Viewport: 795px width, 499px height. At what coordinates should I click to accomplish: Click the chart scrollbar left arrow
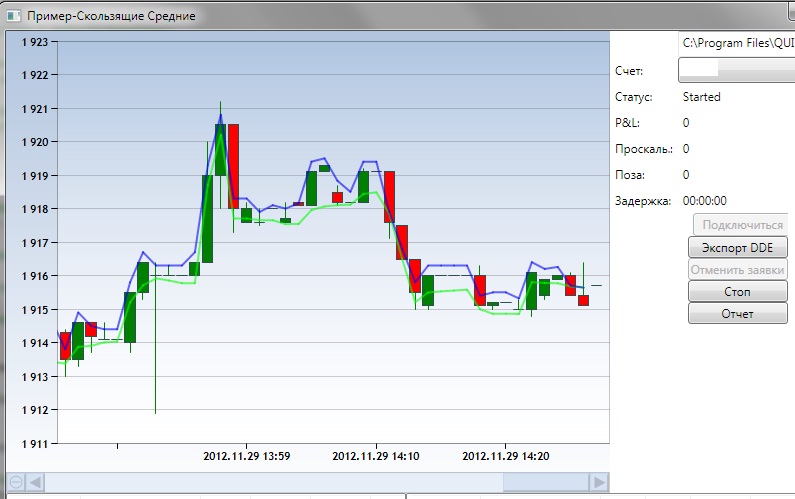tap(35, 482)
